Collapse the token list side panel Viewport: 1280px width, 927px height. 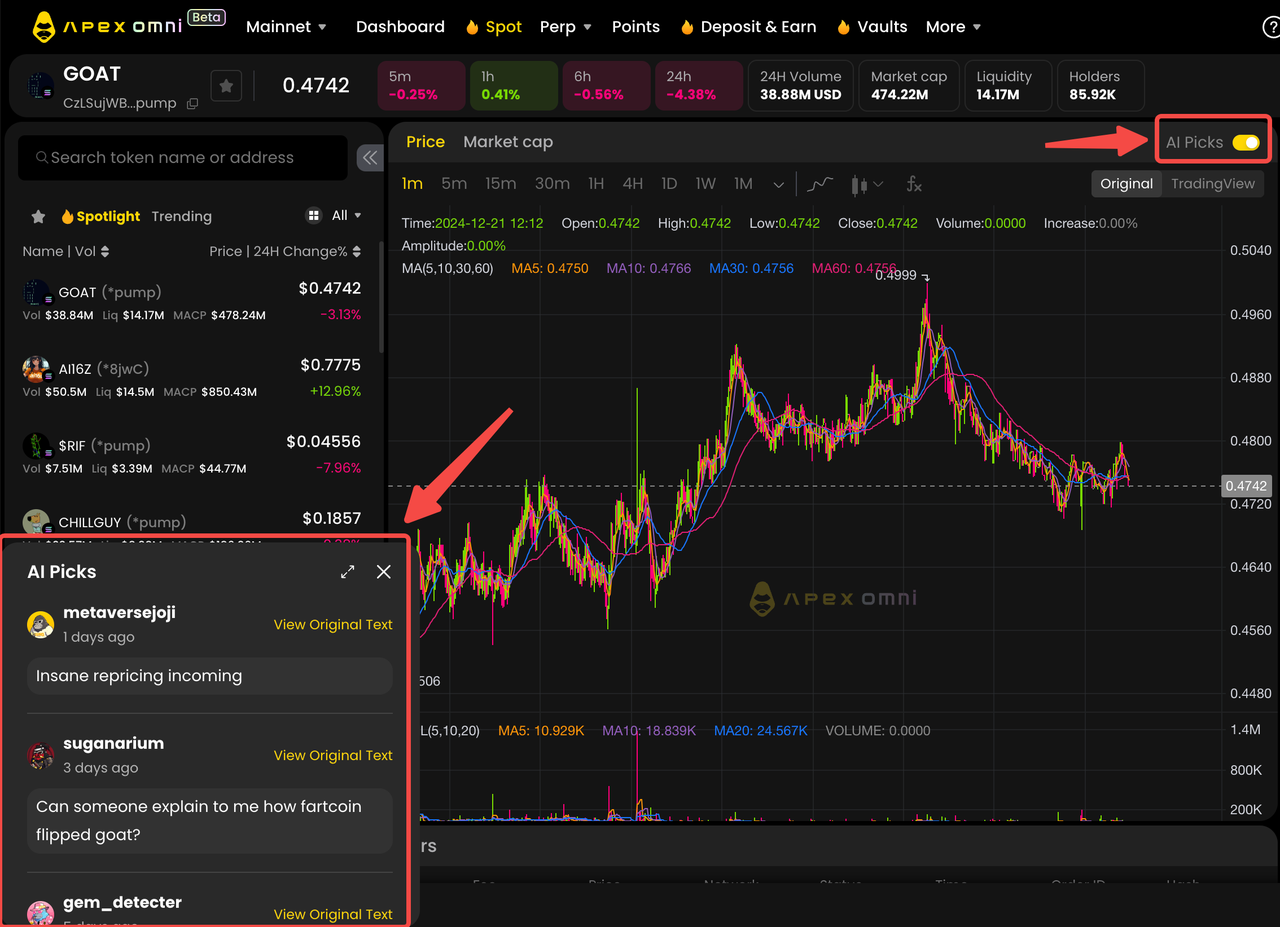370,157
